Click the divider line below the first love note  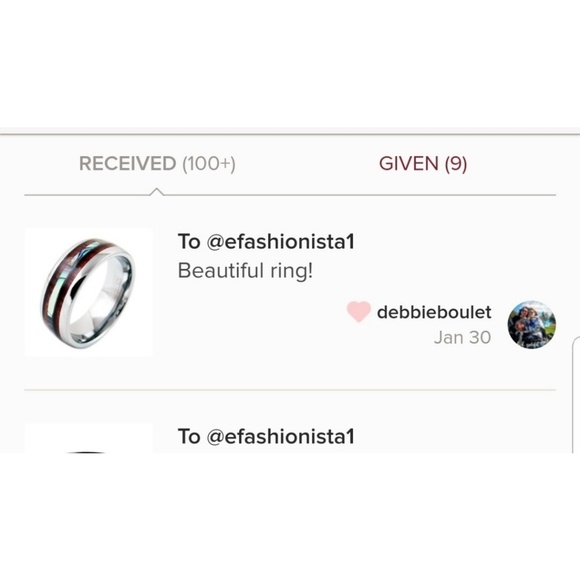[290, 390]
